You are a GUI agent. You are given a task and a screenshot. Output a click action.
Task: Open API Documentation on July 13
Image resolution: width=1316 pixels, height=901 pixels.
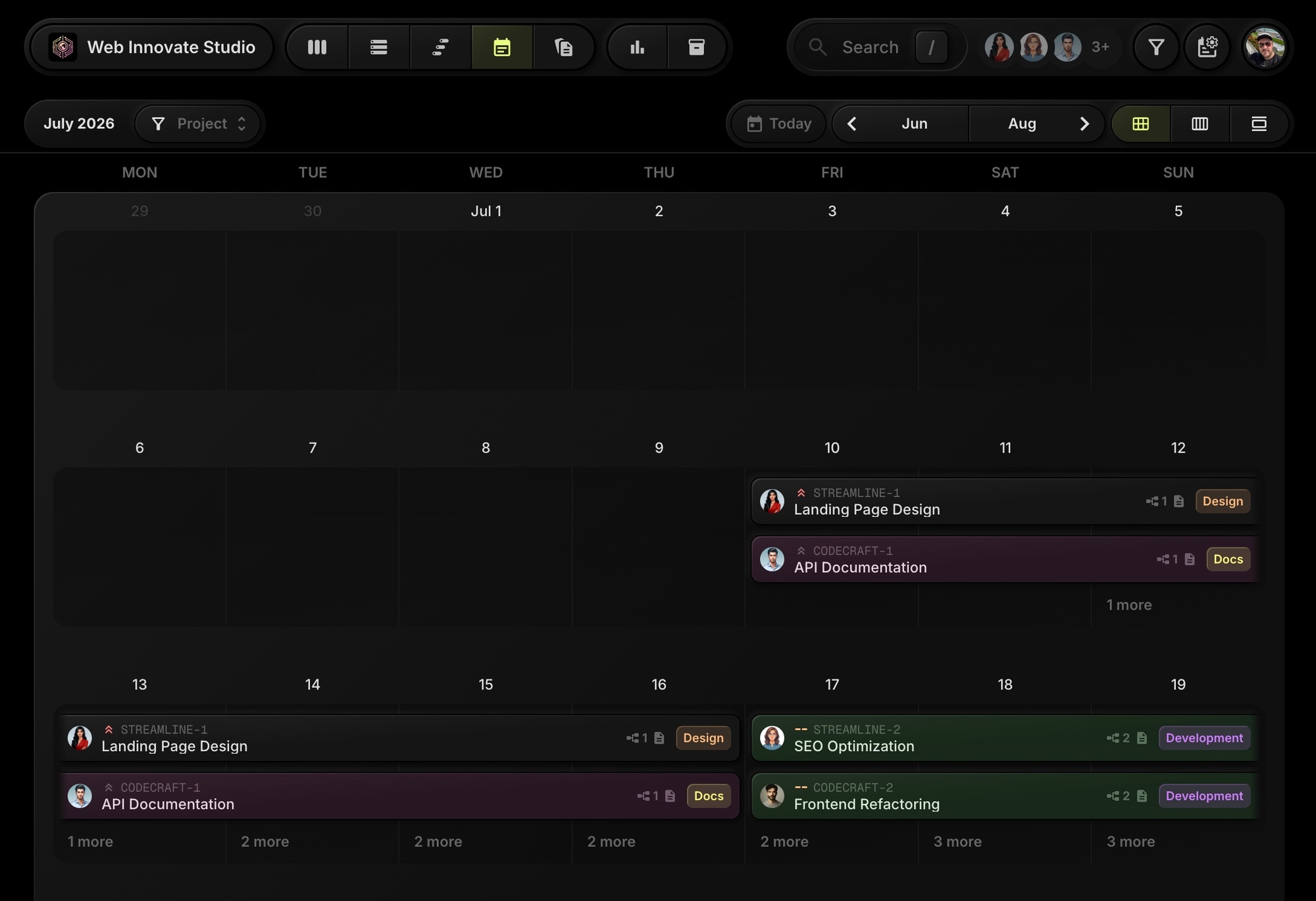(399, 796)
